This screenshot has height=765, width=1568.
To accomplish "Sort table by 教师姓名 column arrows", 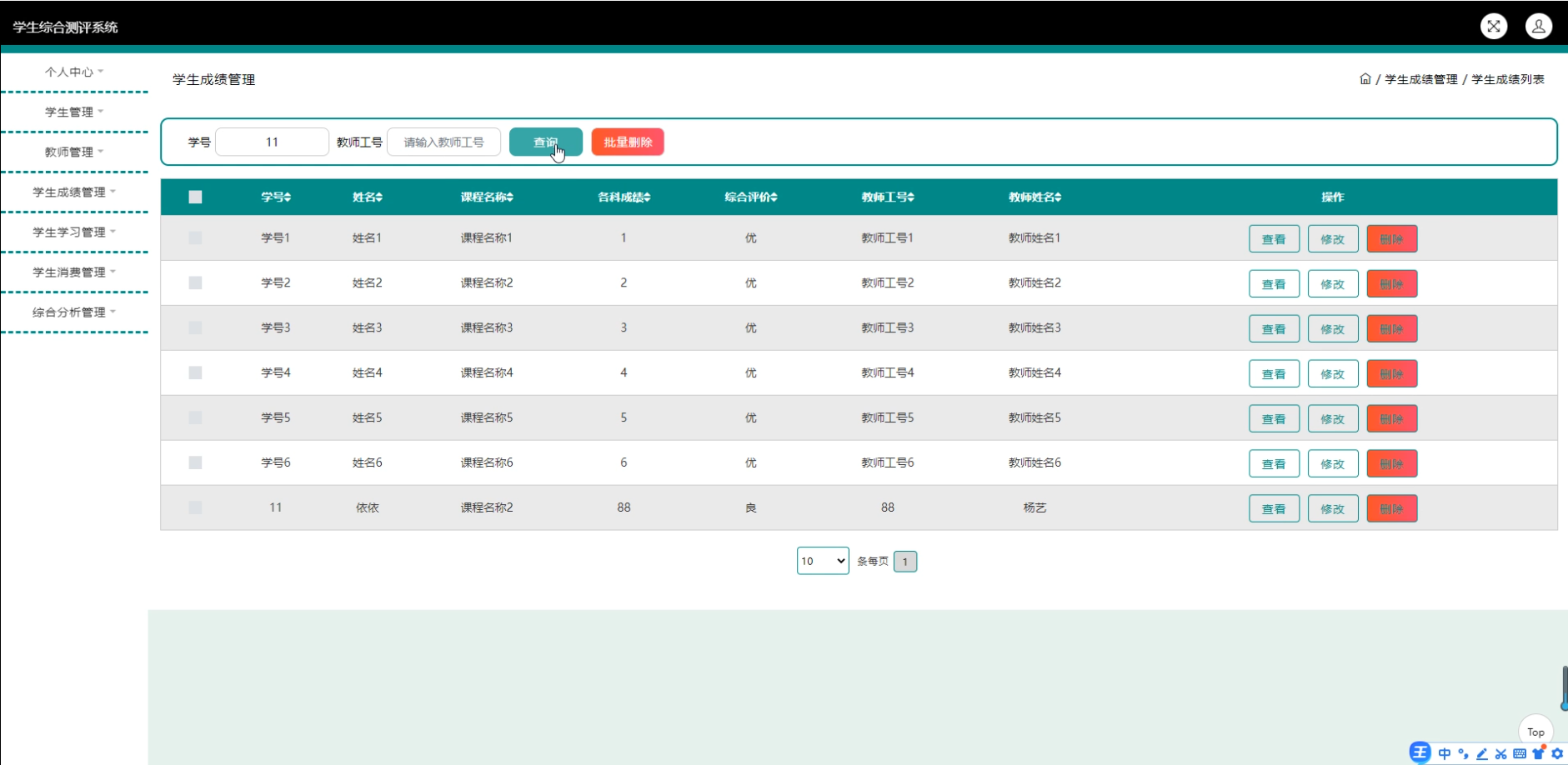I will (x=1058, y=197).
